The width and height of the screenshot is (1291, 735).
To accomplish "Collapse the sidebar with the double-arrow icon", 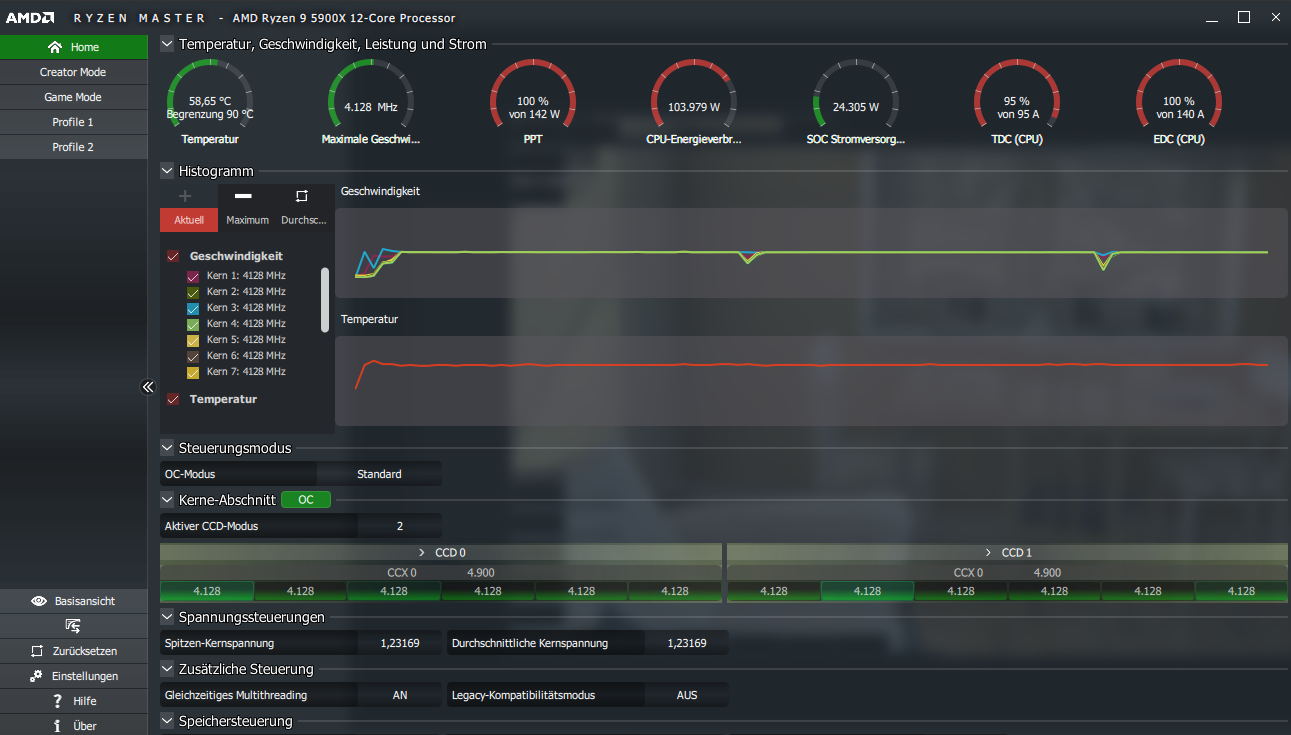I will [x=147, y=387].
